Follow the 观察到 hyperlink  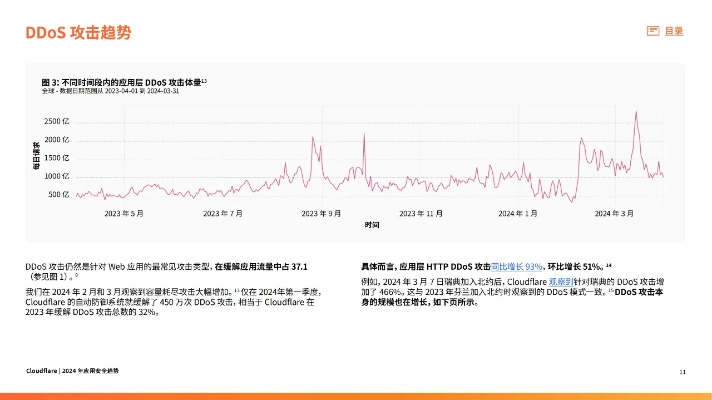coord(561,282)
